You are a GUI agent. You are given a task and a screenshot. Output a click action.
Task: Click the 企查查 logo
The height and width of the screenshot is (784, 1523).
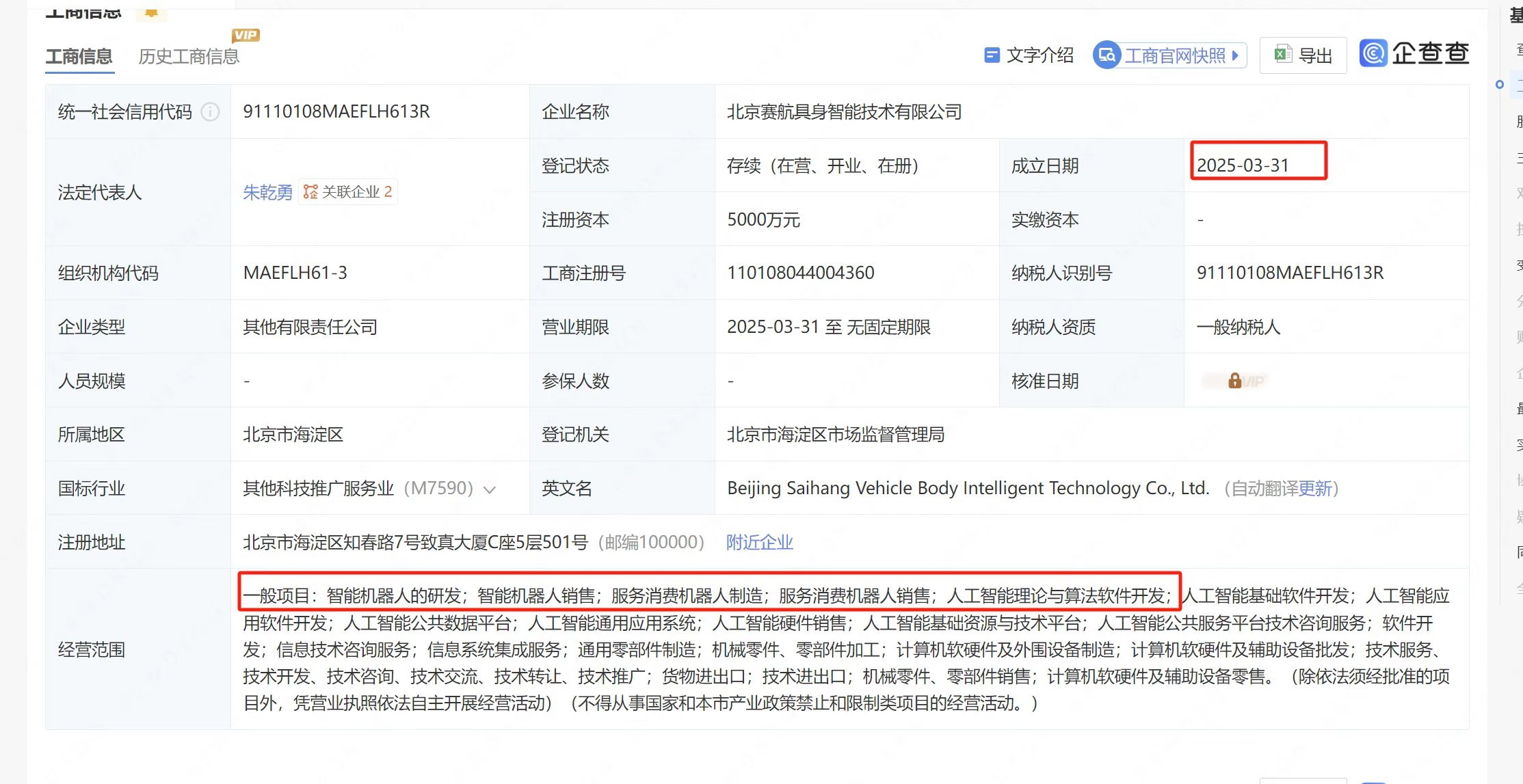click(1414, 53)
